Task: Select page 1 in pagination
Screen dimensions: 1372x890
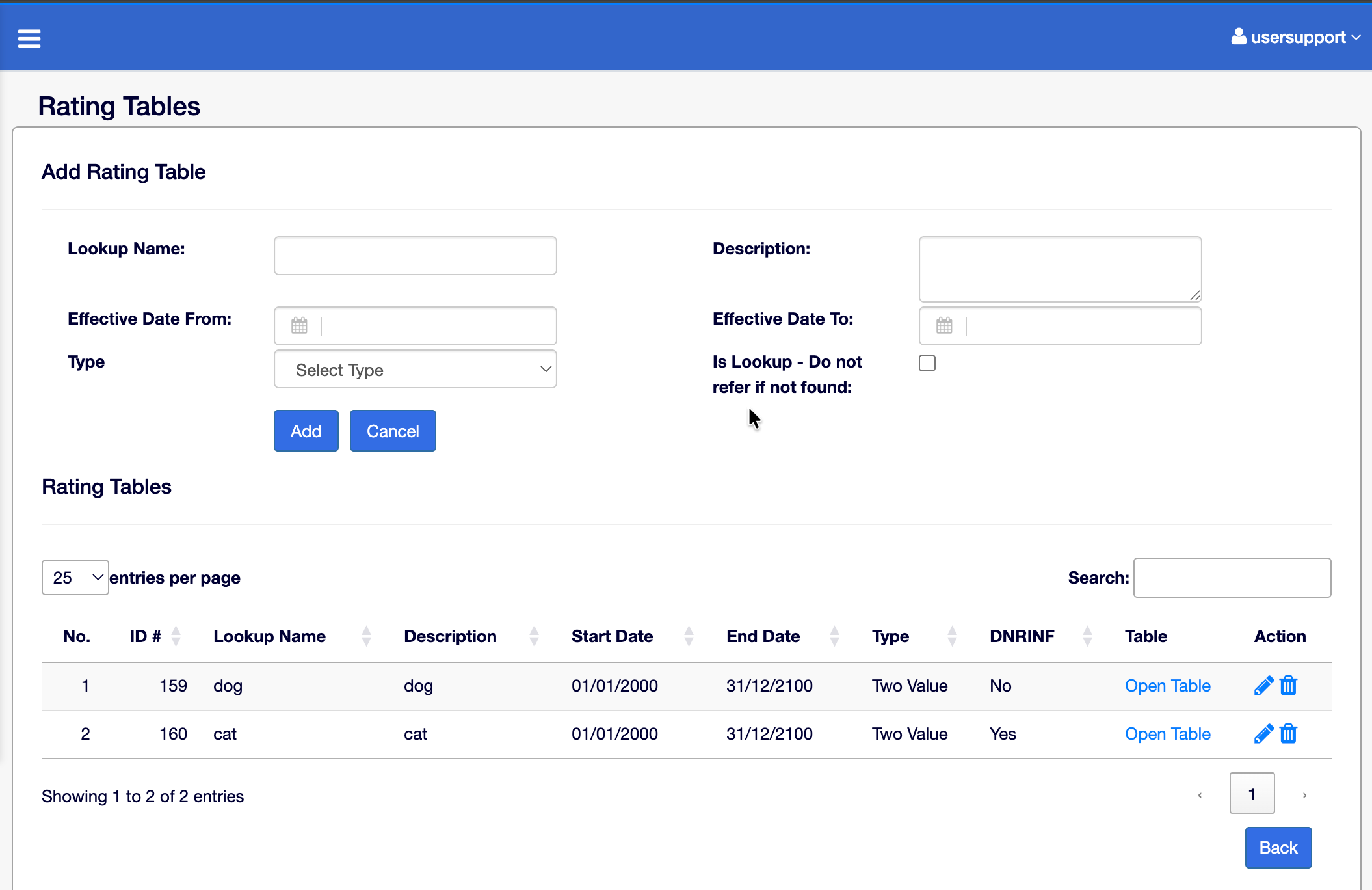Action: 1252,793
